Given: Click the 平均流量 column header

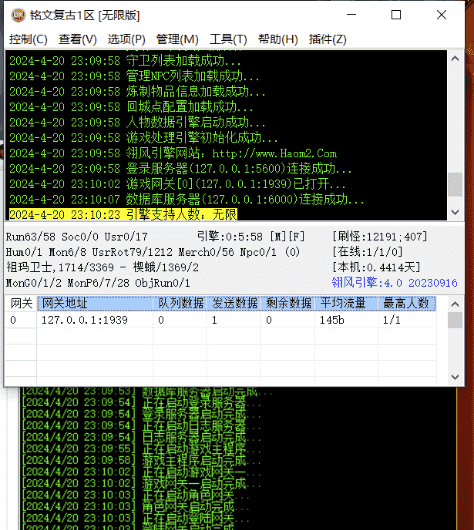Looking at the screenshot, I should click(x=346, y=303).
